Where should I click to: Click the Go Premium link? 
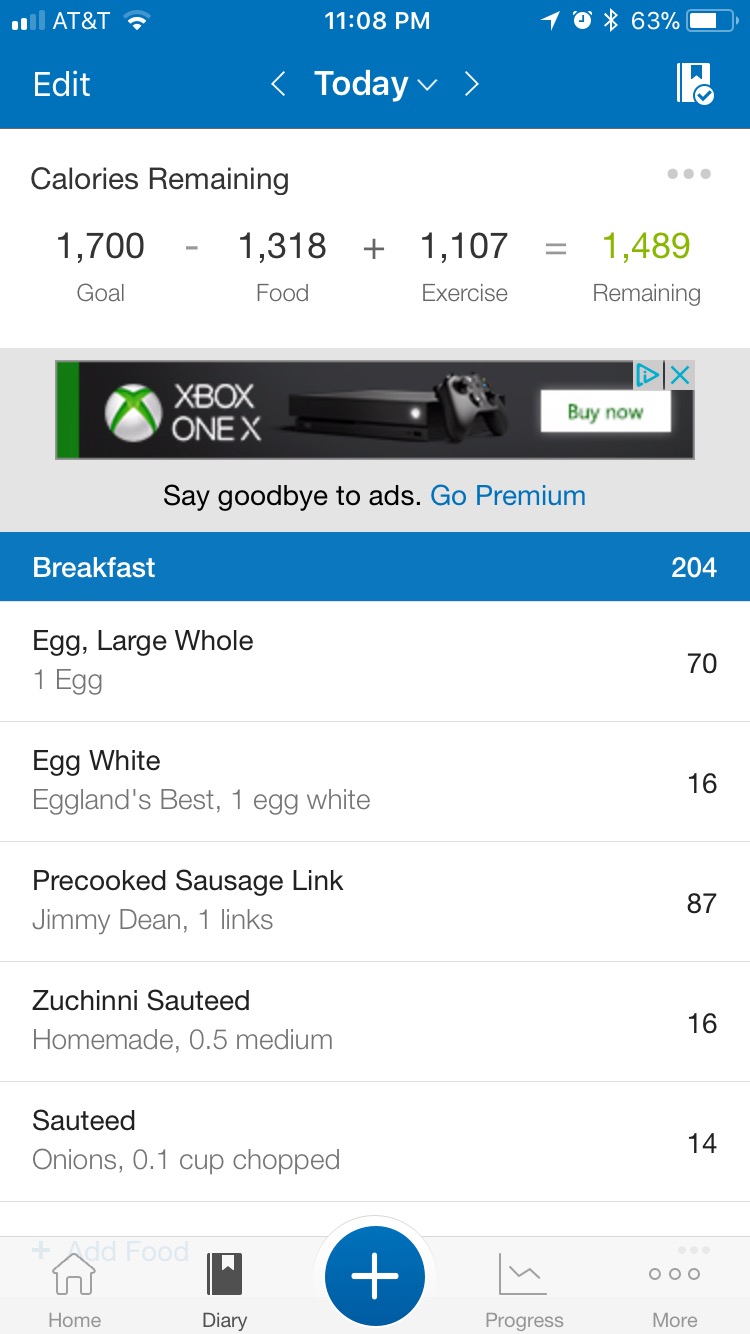coord(508,496)
